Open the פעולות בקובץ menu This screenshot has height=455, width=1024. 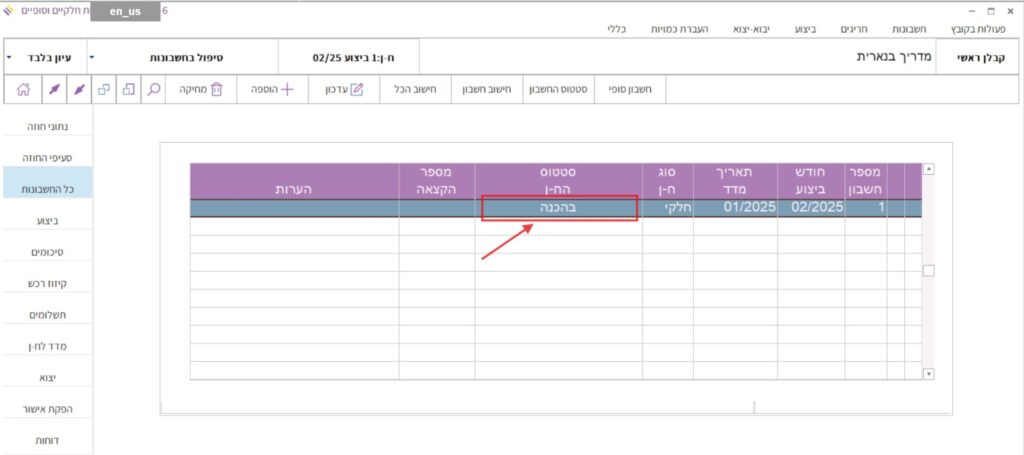[991, 30]
